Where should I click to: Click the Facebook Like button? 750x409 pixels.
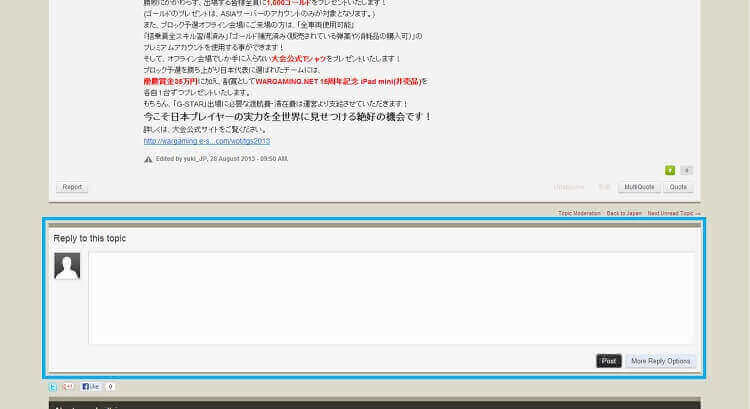pos(91,386)
